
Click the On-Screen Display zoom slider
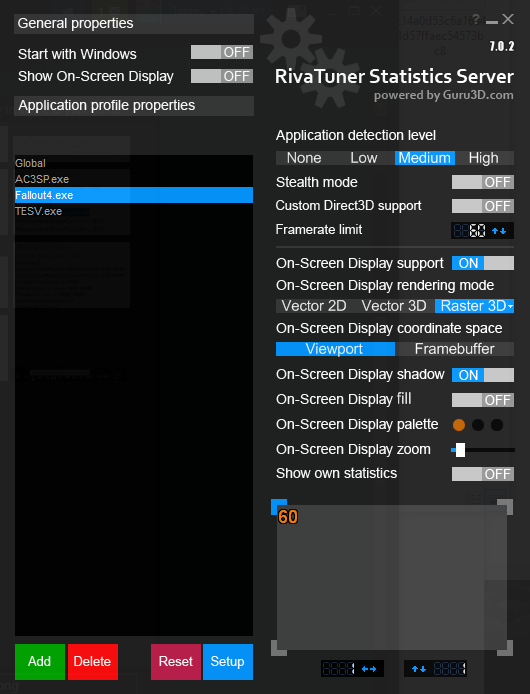click(x=483, y=450)
